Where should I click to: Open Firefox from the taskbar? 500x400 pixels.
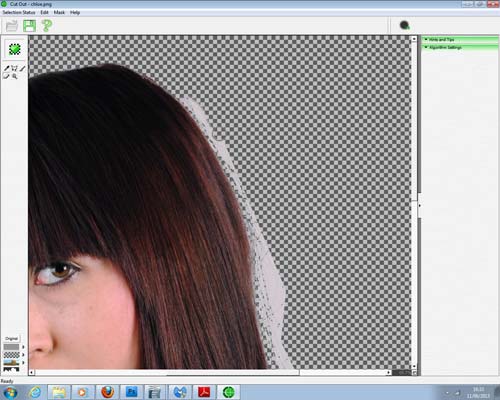pyautogui.click(x=107, y=392)
